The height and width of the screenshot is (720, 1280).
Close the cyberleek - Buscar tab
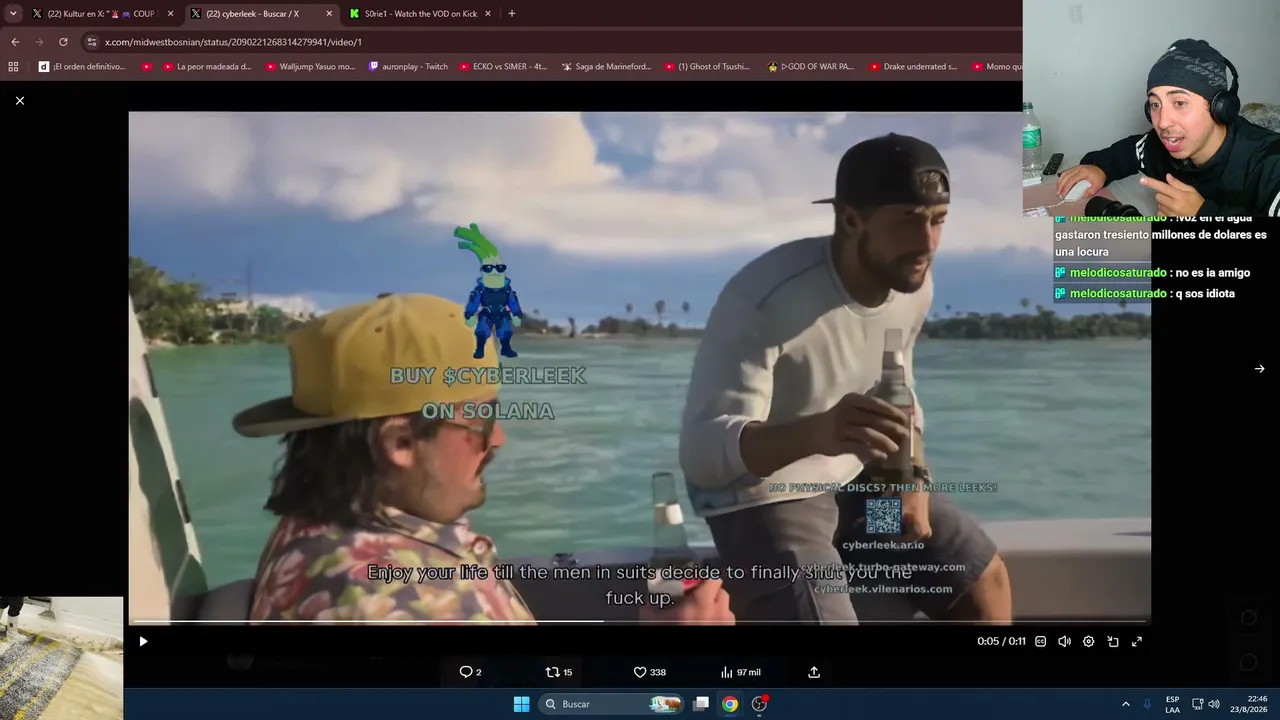[329, 14]
